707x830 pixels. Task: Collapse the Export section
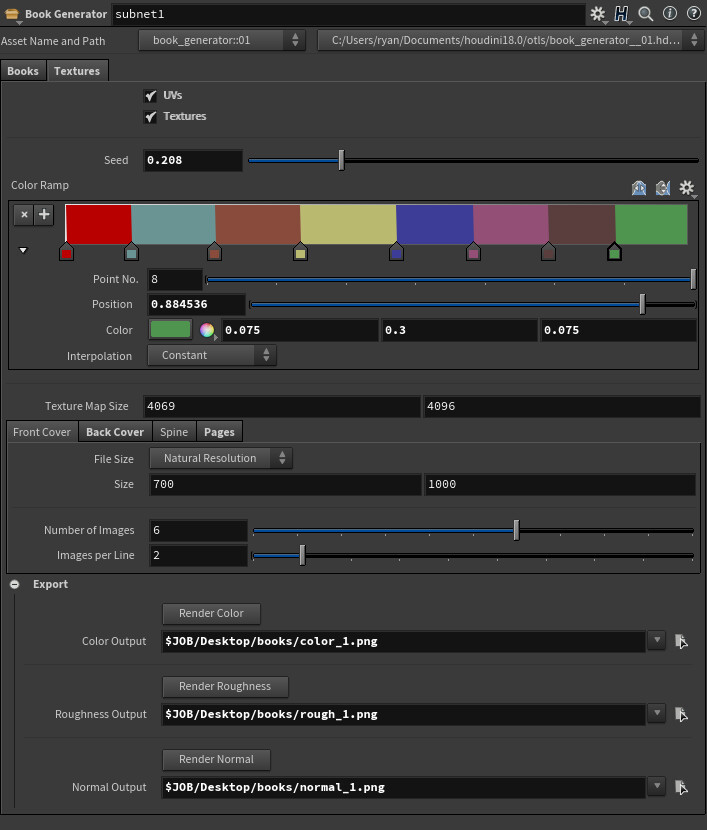[15, 584]
